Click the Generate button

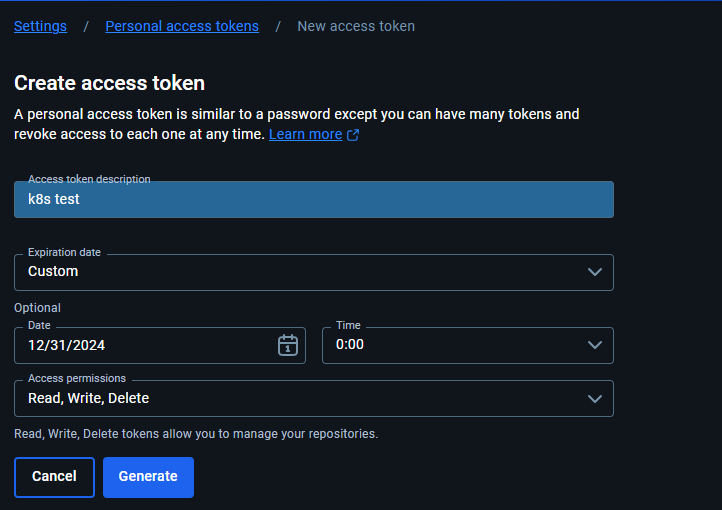click(x=148, y=477)
